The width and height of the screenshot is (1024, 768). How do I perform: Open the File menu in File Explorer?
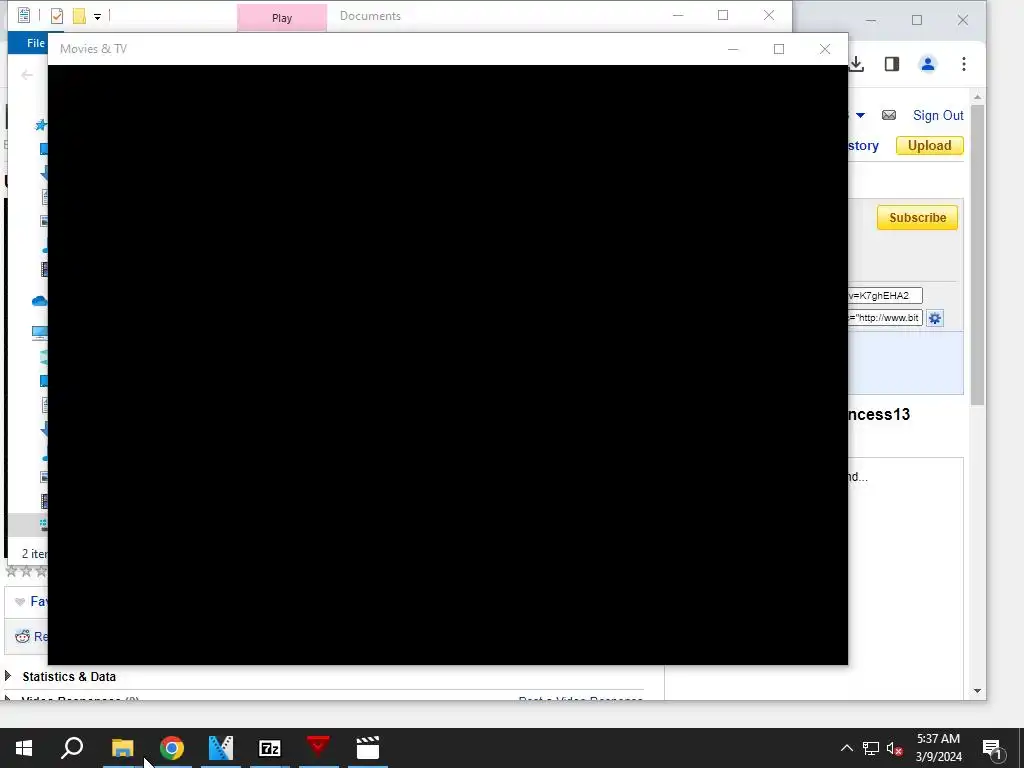pyautogui.click(x=35, y=43)
